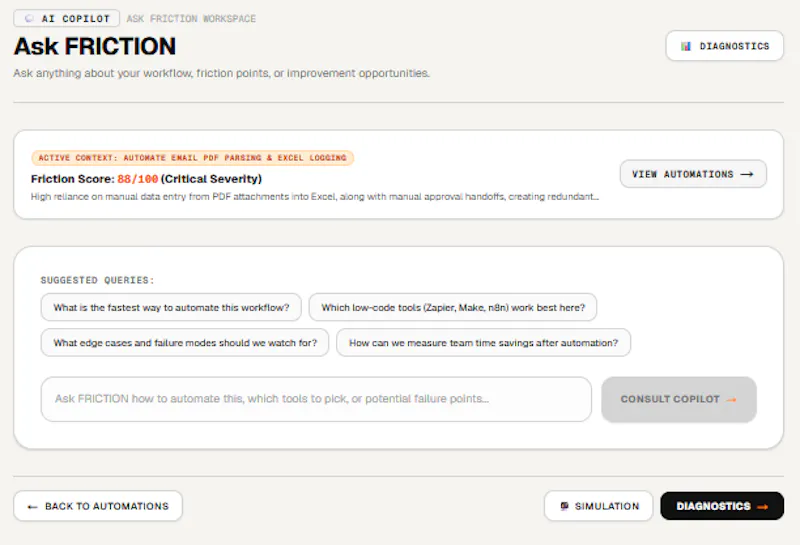Open Diagnostics from the top-right button
The height and width of the screenshot is (545, 800).
[724, 46]
